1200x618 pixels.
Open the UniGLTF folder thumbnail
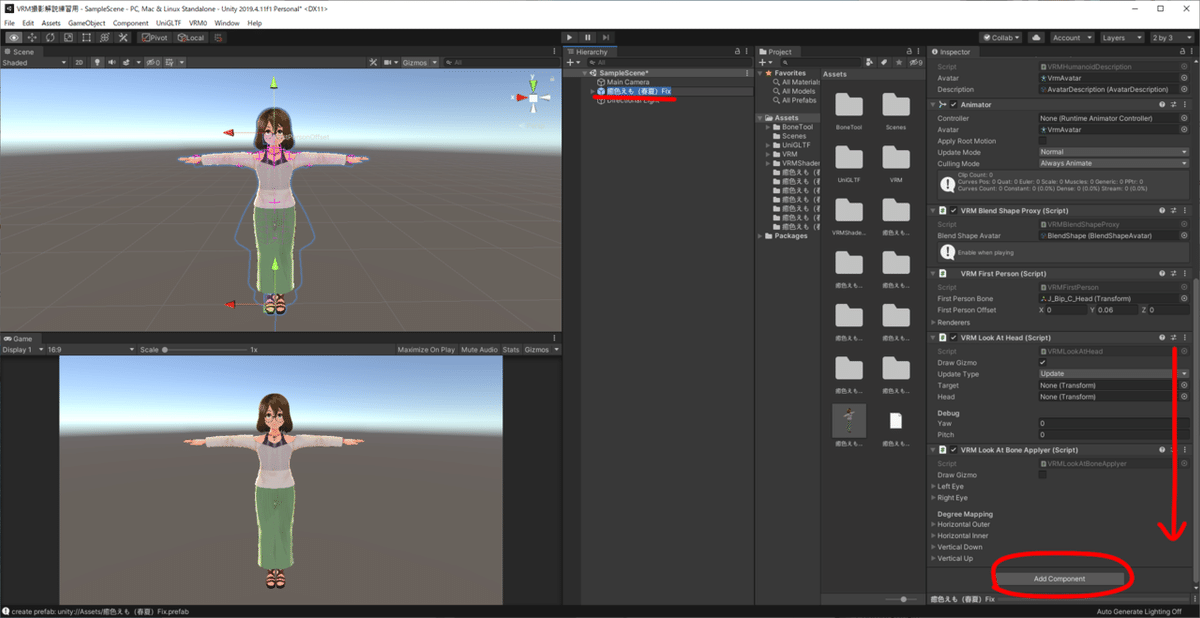[x=848, y=161]
